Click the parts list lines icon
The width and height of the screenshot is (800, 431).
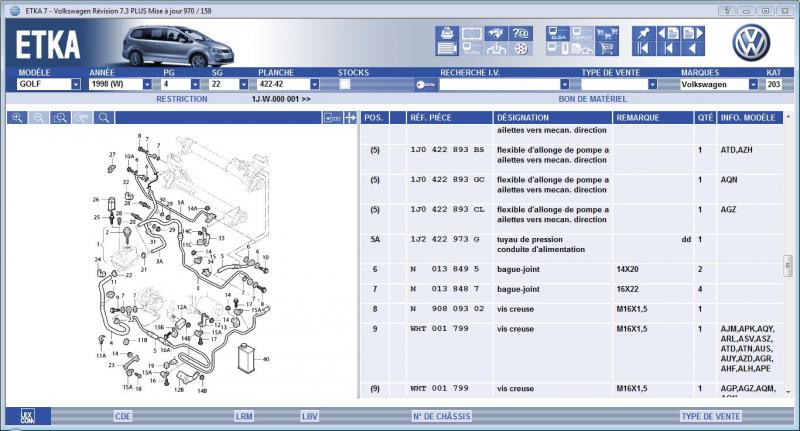[x=447, y=48]
